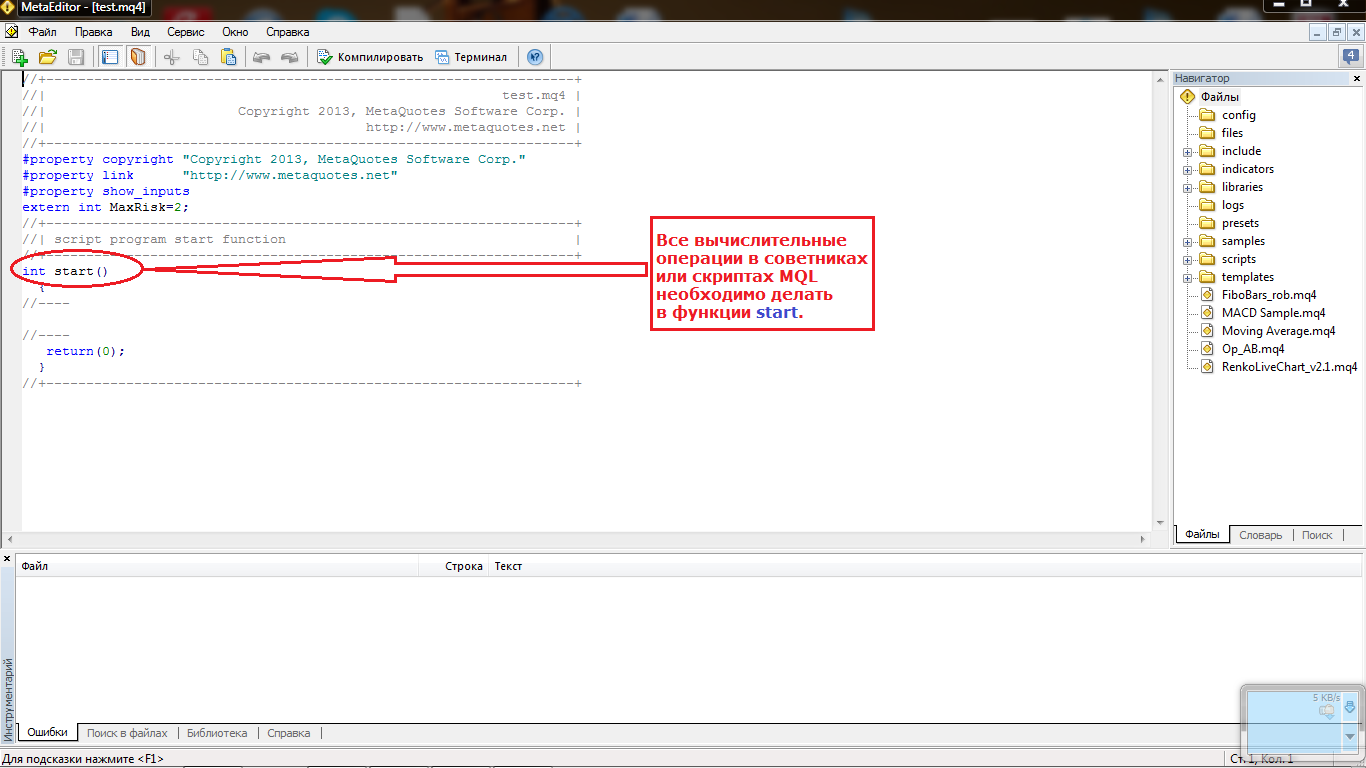This screenshot has width=1366, height=768.
Task: Select the Файлы root node
Action: tap(1220, 97)
